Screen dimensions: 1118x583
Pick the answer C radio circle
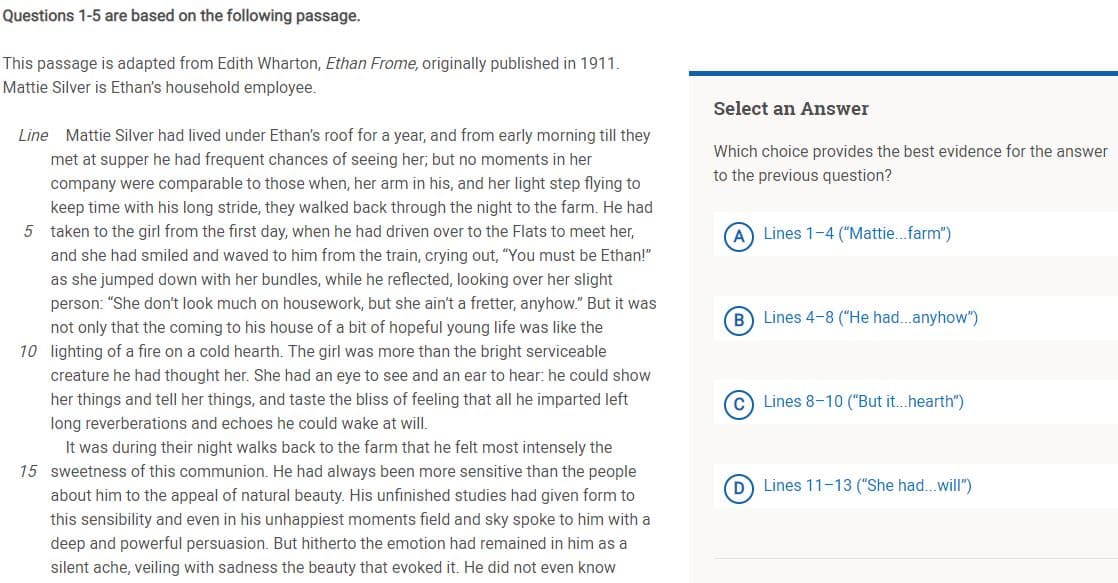coord(740,402)
